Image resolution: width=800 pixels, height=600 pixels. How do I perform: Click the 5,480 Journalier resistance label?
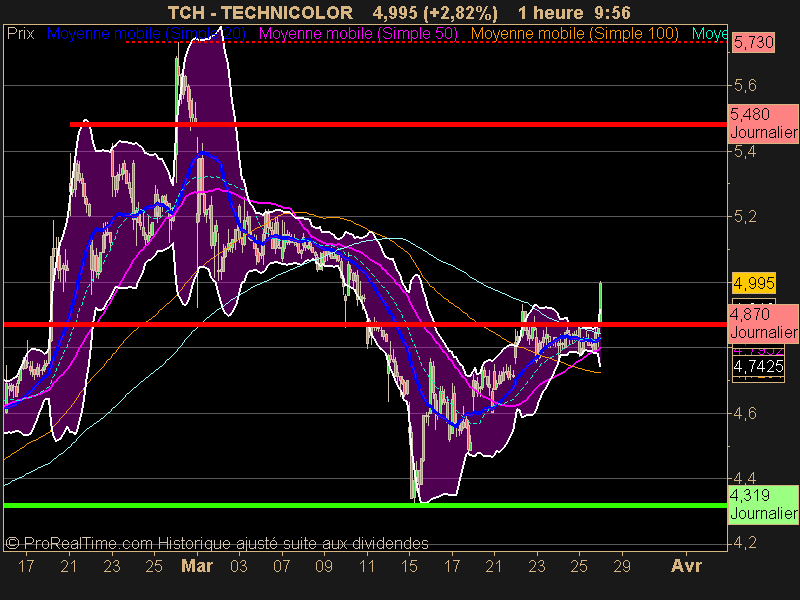click(763, 123)
